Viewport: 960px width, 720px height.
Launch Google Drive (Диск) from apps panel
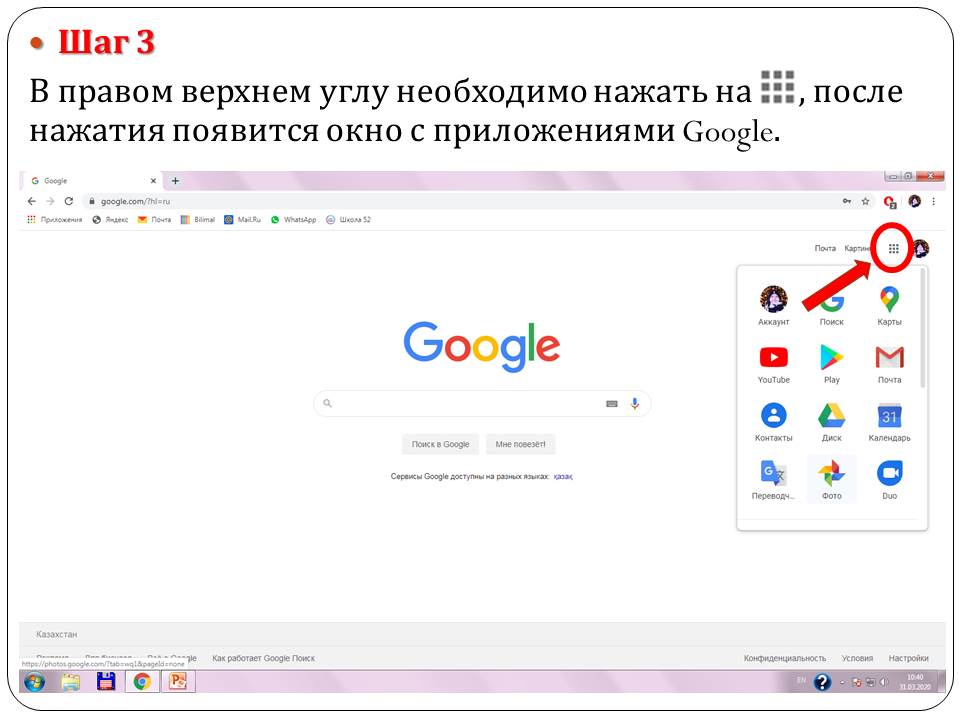831,416
